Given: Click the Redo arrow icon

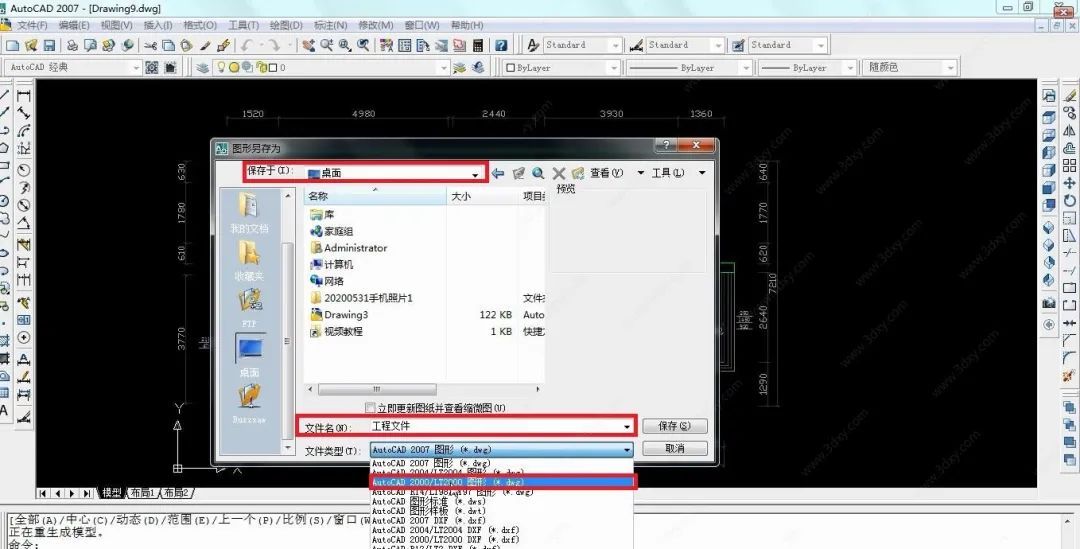Looking at the screenshot, I should pos(273,45).
